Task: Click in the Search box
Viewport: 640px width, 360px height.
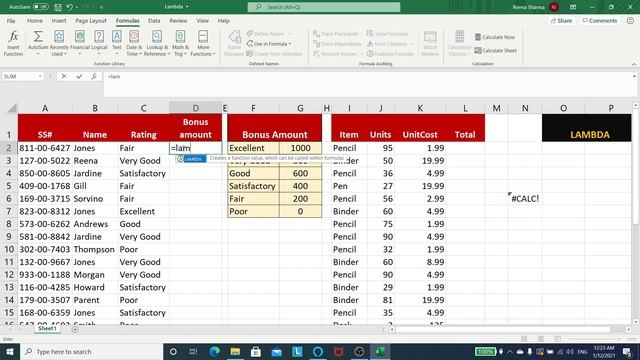Action: coord(324,7)
